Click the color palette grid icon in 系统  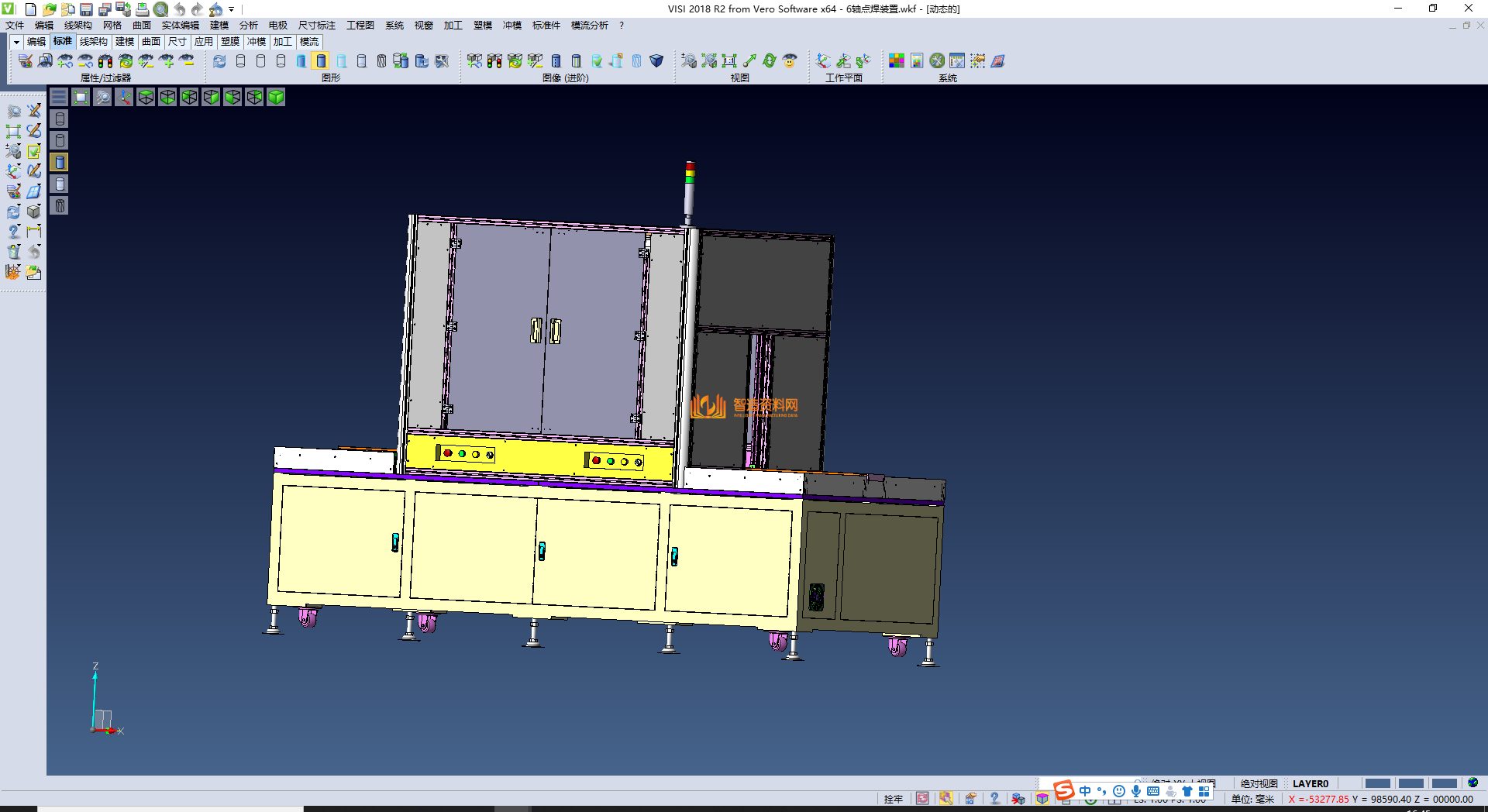[x=897, y=61]
